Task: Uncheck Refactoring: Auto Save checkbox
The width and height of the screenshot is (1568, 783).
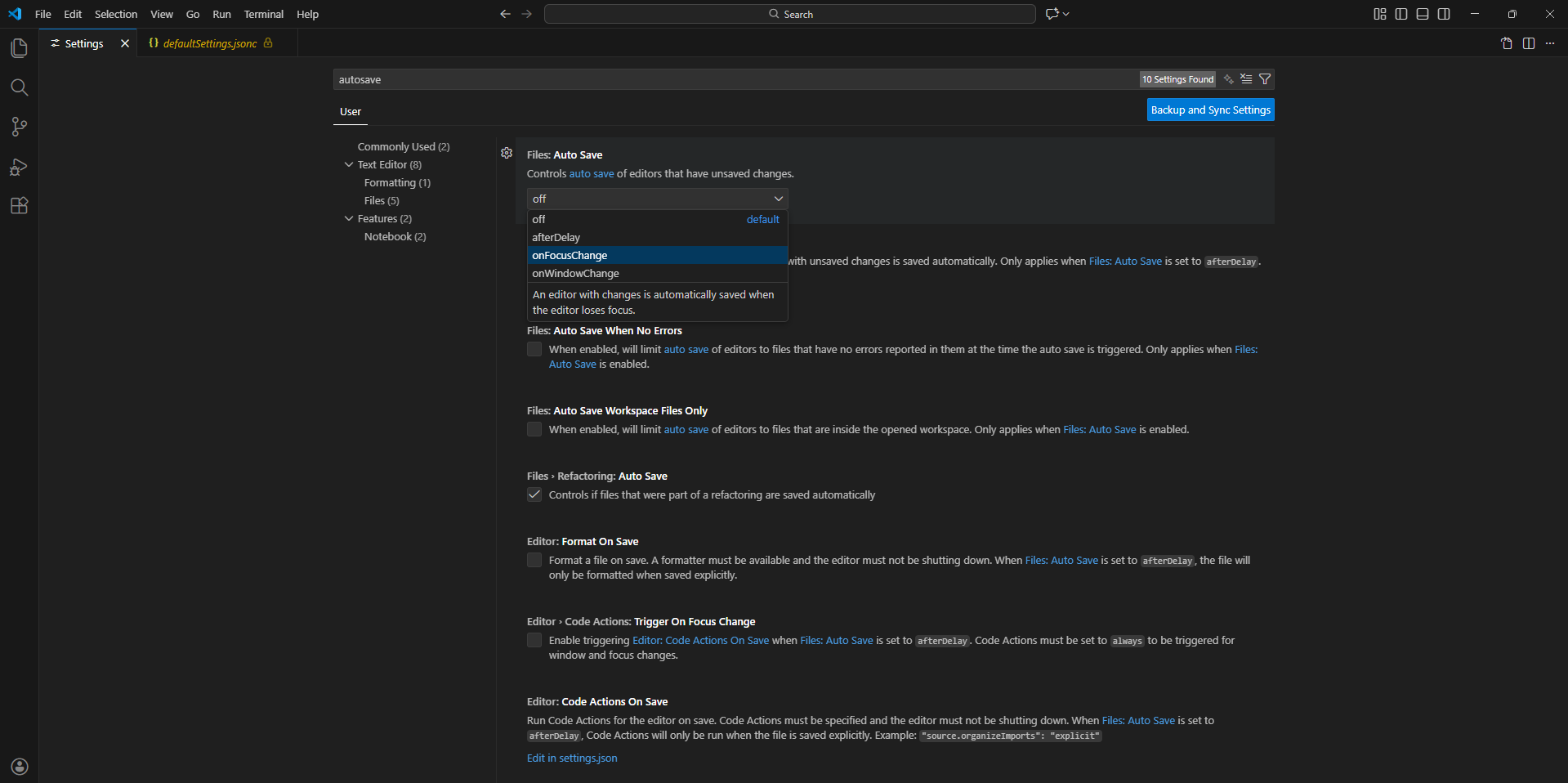Action: point(534,494)
